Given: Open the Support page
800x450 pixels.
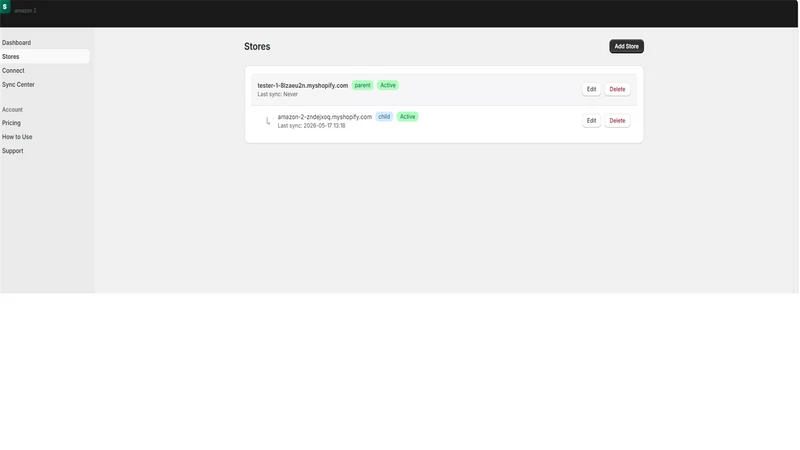Looking at the screenshot, I should coord(13,151).
